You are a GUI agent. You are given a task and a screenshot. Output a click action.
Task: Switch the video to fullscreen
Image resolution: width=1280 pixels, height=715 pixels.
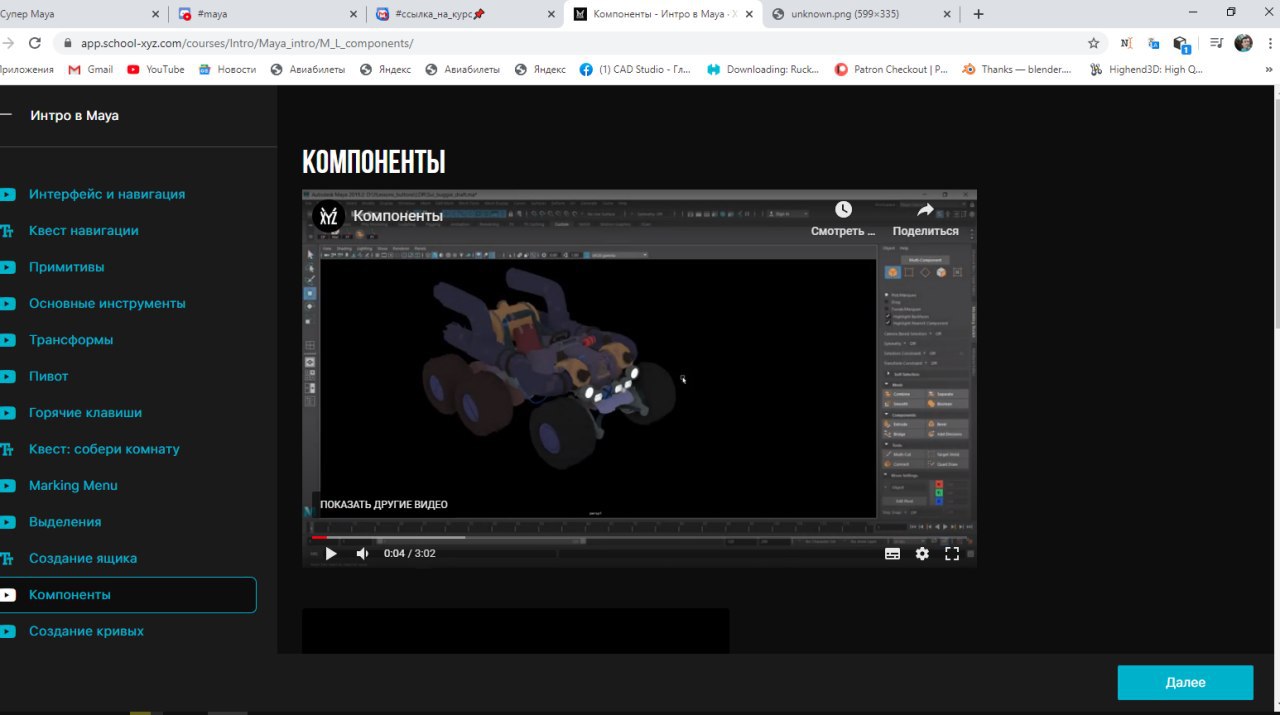click(952, 553)
